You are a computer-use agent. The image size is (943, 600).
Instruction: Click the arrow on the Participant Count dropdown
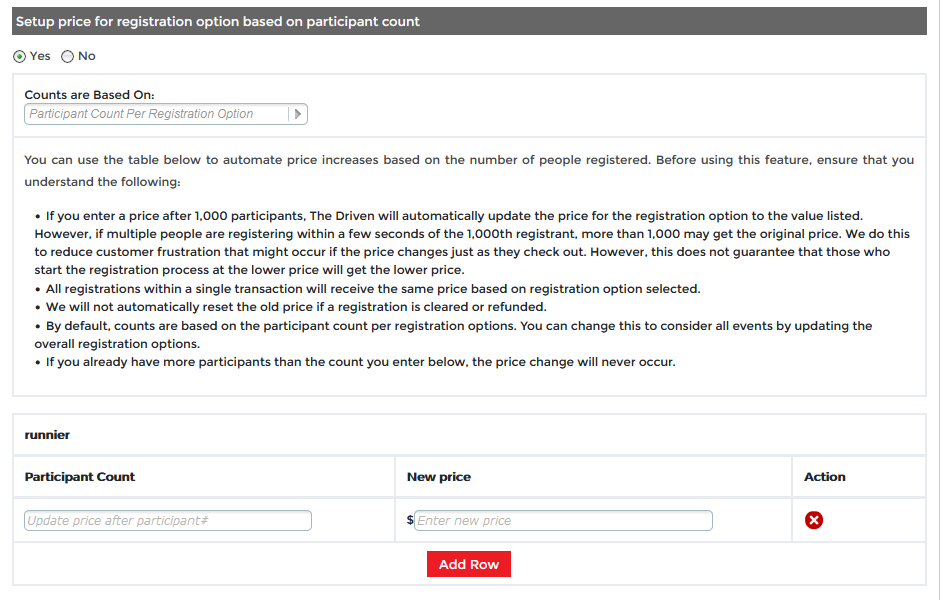click(x=297, y=114)
